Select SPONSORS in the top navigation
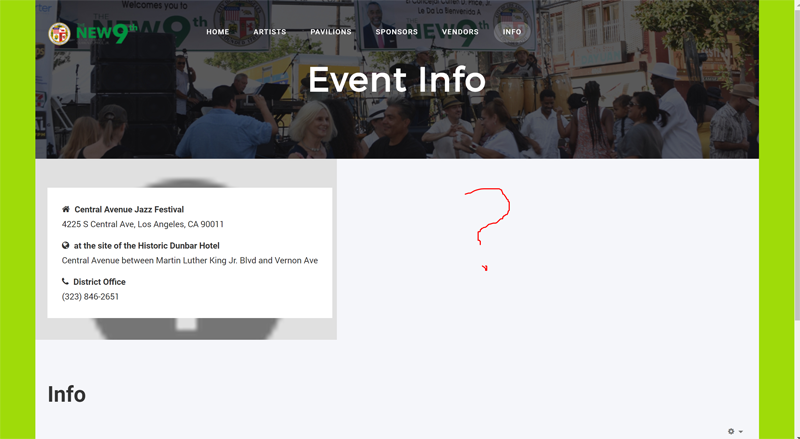800x439 pixels. point(397,32)
